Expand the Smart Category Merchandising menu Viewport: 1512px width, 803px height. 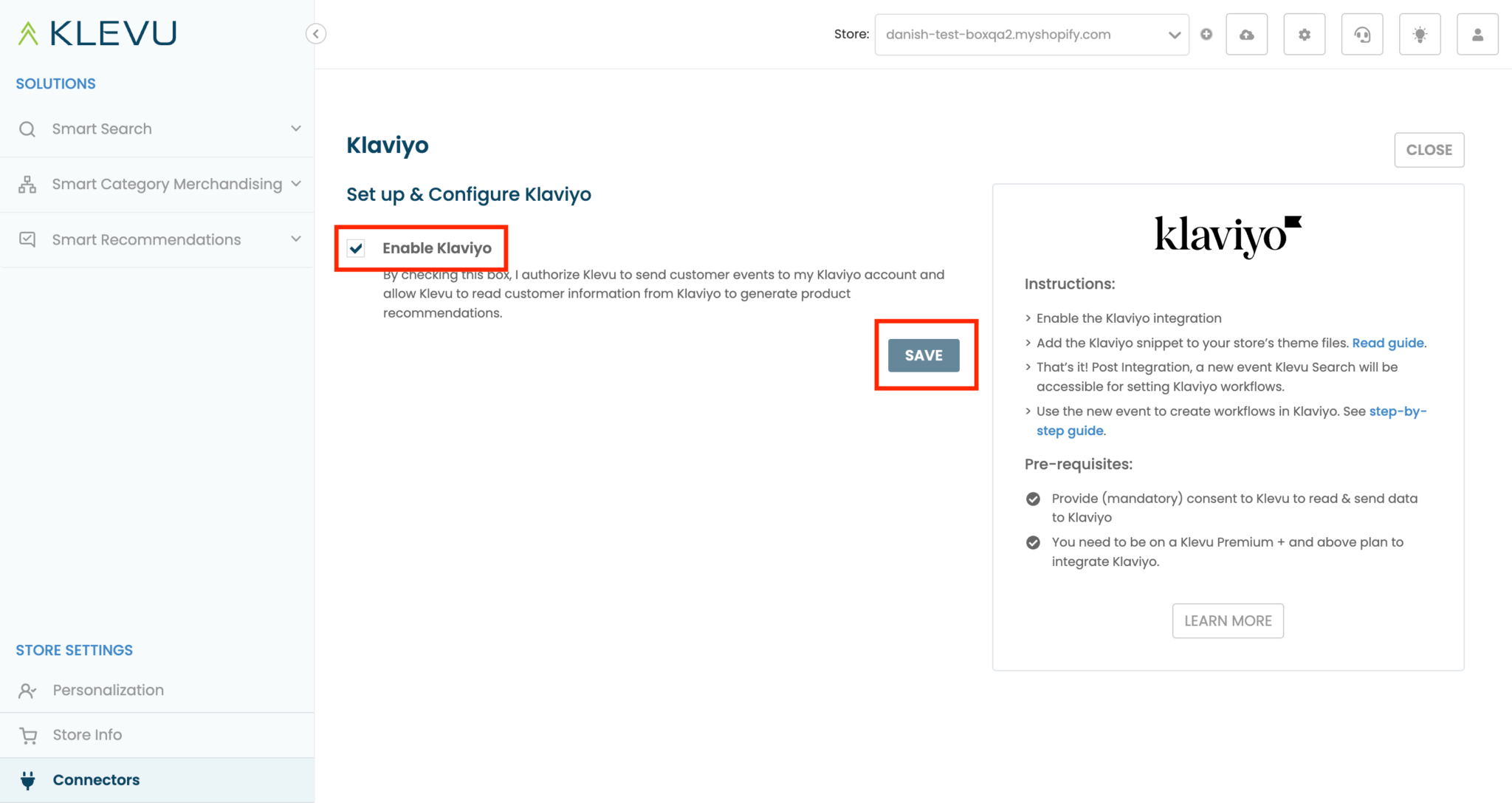(296, 184)
